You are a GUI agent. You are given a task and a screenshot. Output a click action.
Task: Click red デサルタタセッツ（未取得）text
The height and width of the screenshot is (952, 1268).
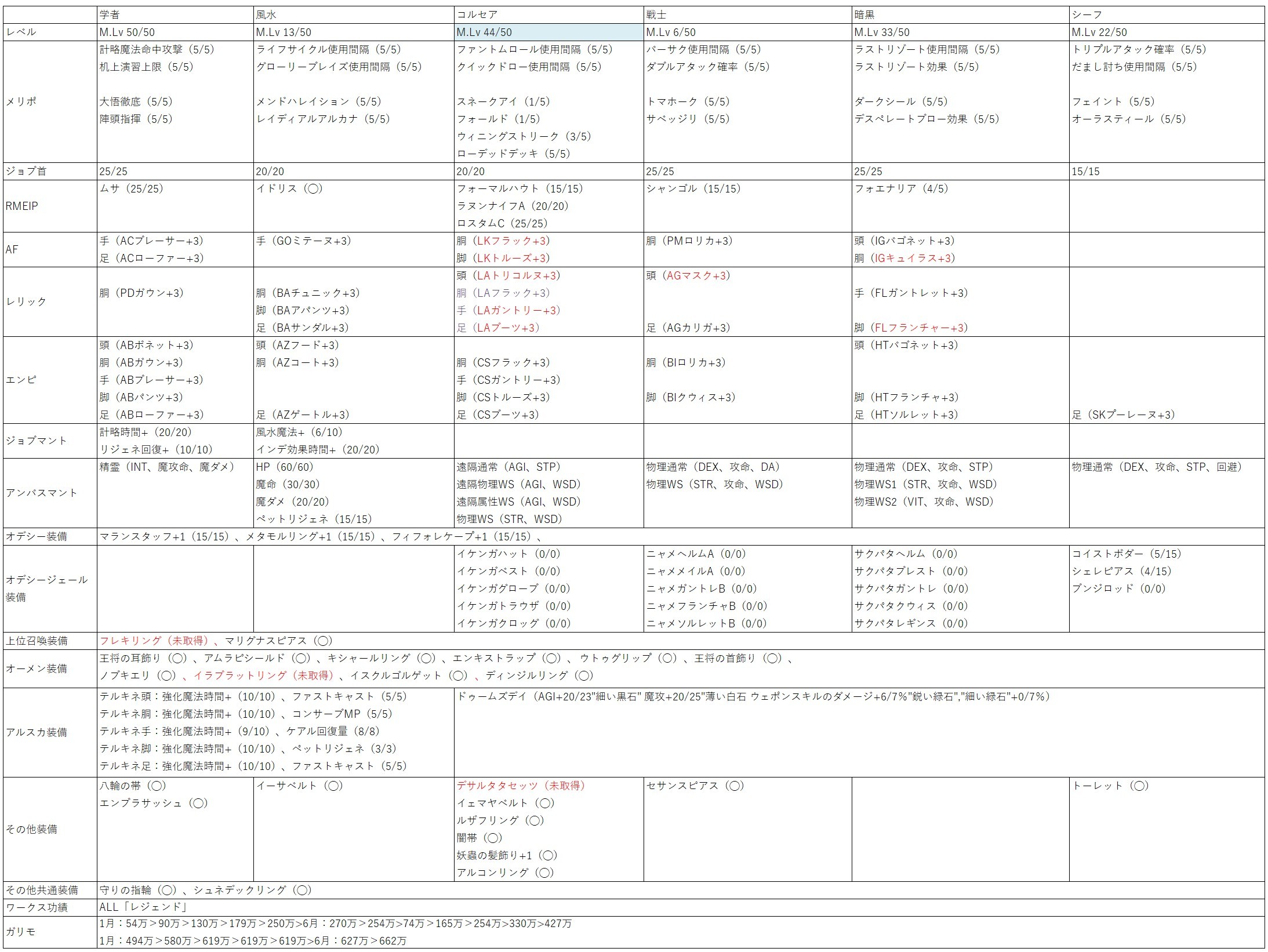coord(521,786)
